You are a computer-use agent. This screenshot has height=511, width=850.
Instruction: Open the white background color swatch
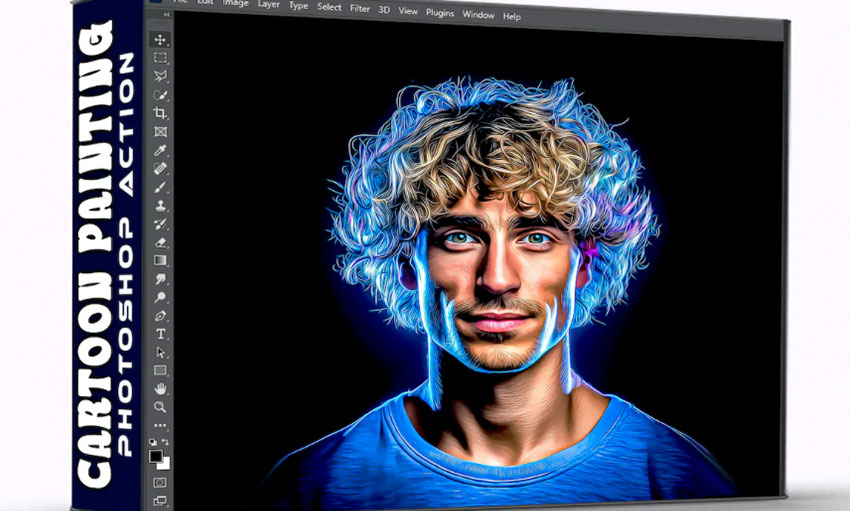click(165, 464)
